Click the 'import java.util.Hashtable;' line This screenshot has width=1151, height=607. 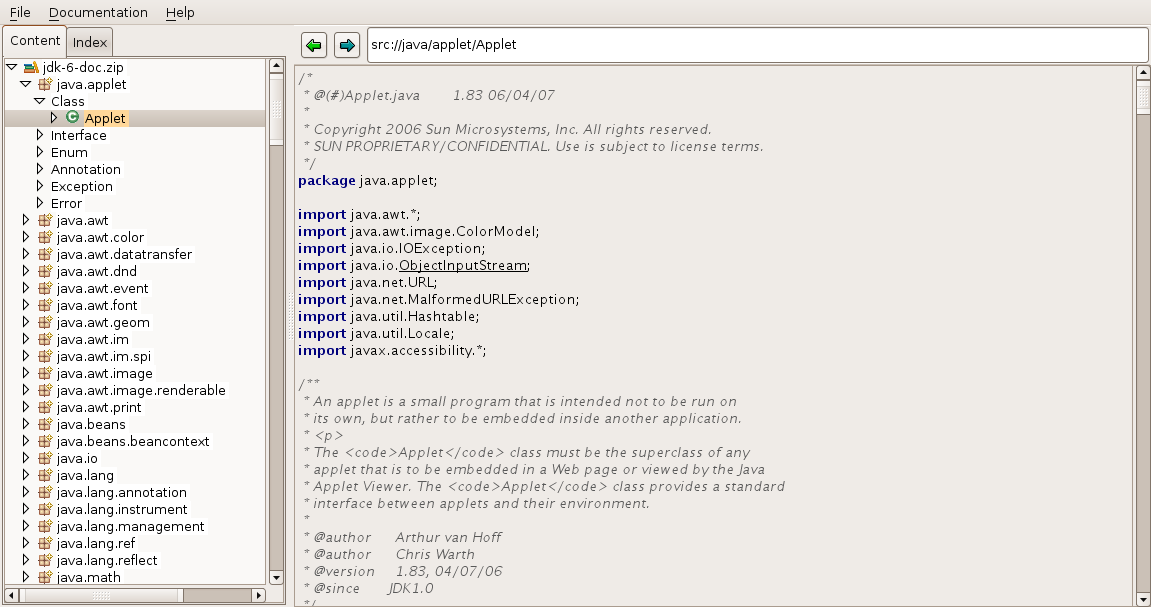388,316
